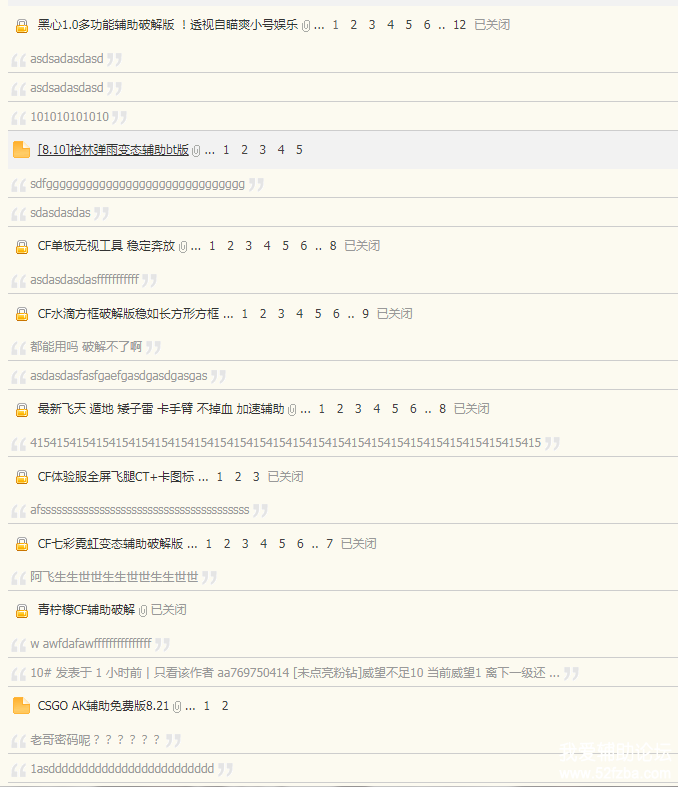Screen dimensions: 678x787
Task: Click reply preview beginning 'afsssssss'
Action: pyautogui.click(x=140, y=510)
